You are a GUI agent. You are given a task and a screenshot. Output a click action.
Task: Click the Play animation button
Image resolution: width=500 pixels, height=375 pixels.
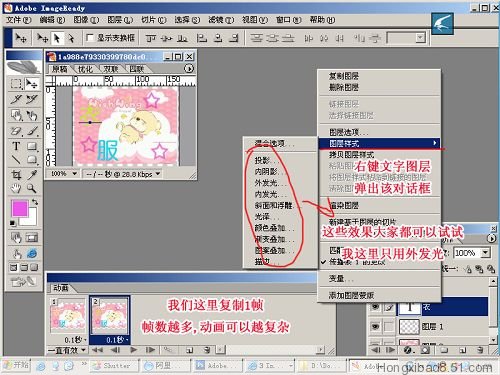(x=134, y=350)
